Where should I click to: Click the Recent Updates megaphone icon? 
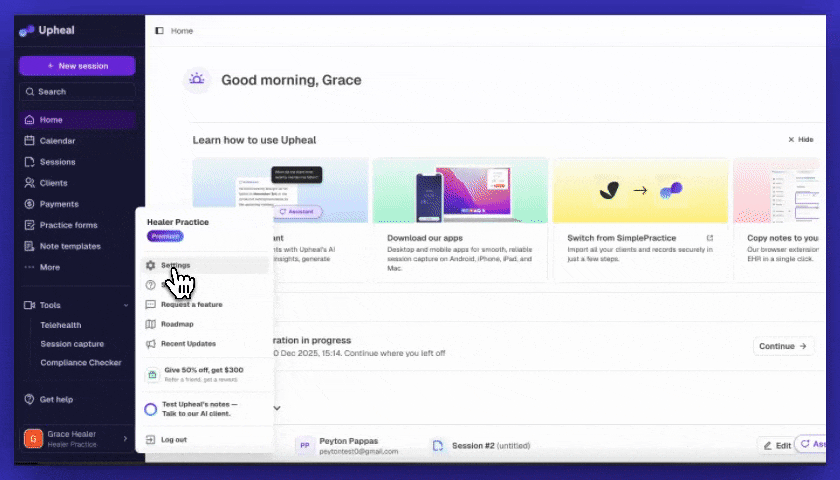coord(151,344)
